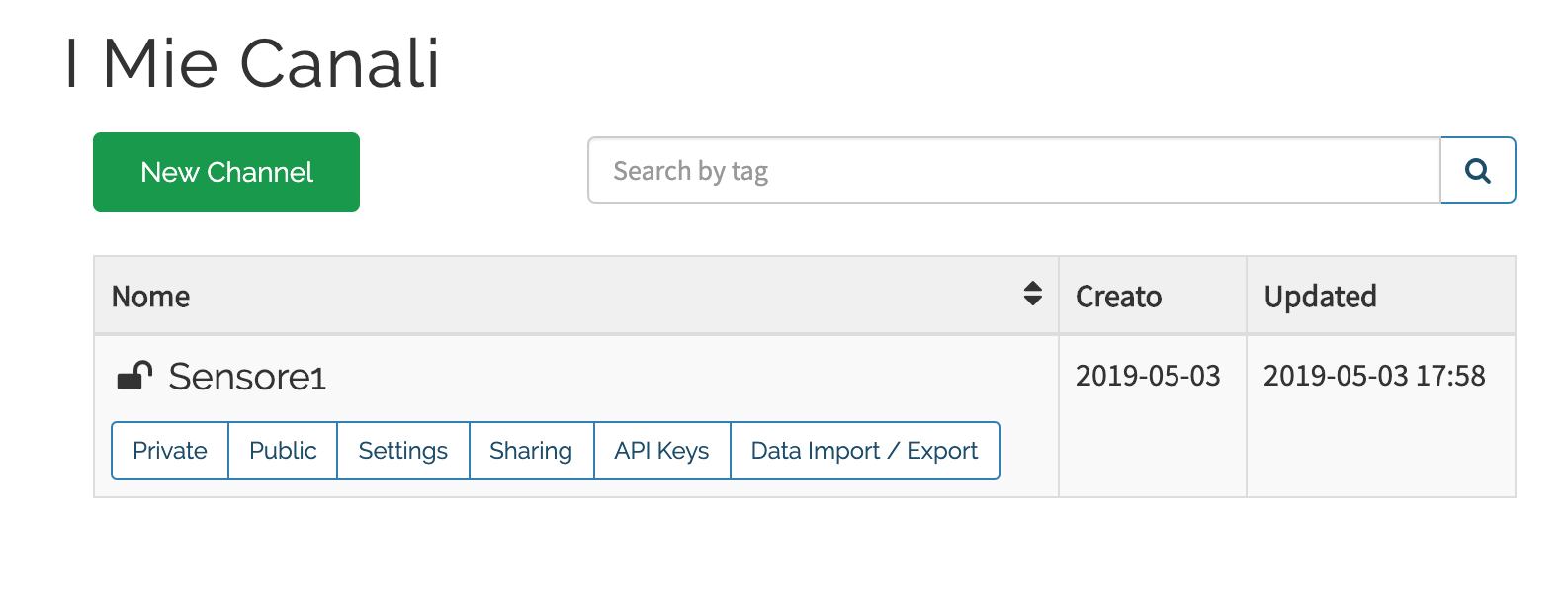The height and width of the screenshot is (605, 1568).
Task: Click the sort arrows icon in Nome column
Action: [x=1032, y=294]
